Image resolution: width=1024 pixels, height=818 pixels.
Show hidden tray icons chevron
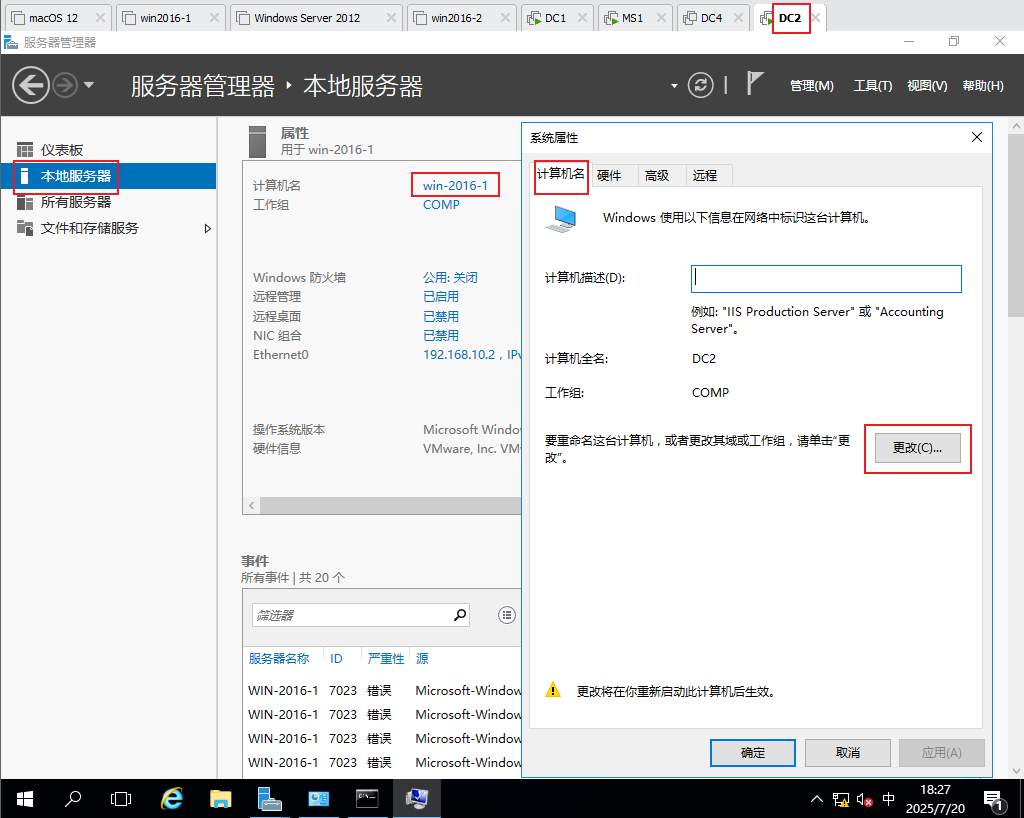coord(816,798)
